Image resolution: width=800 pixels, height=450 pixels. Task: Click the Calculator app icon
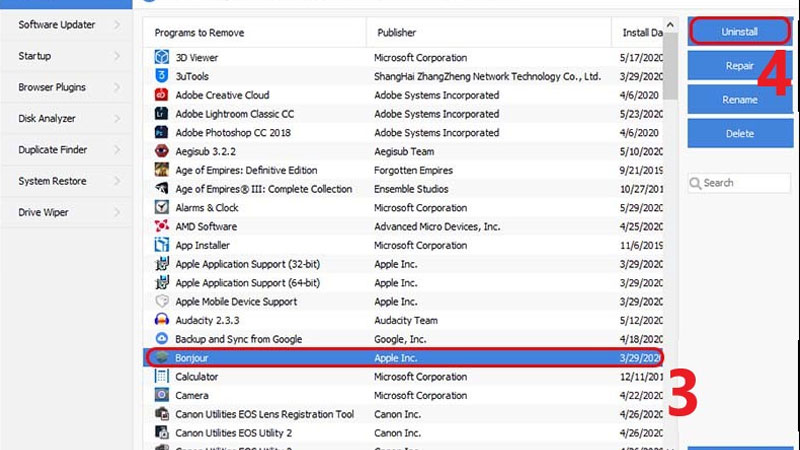[161, 377]
